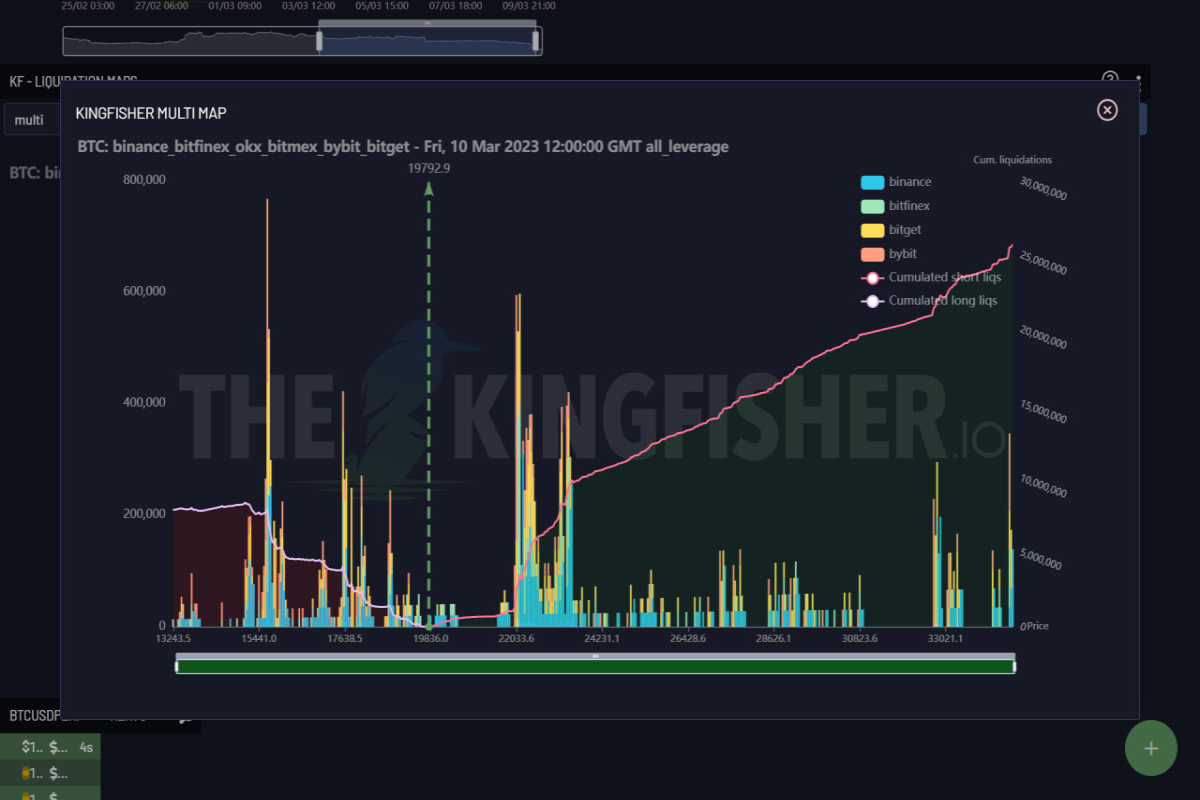Click the 600,000 left axis label
Screen dimensions: 1200x800
[x=144, y=291]
